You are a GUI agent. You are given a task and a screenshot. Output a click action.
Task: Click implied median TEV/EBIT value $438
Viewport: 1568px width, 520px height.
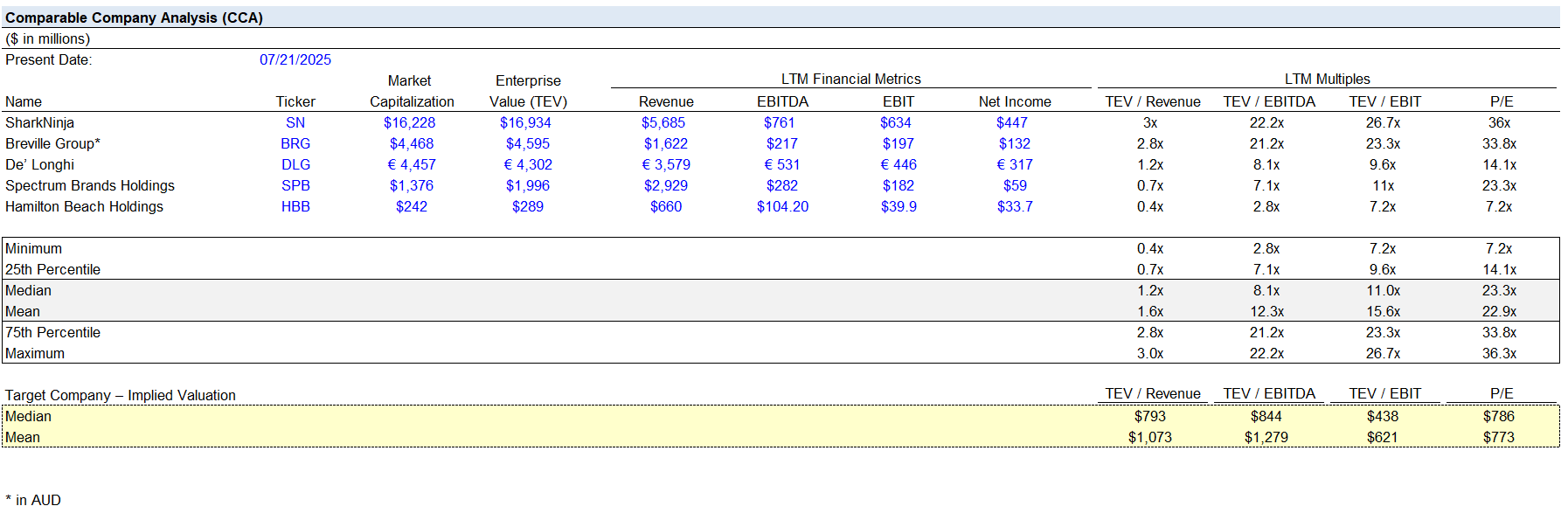coord(1384,416)
